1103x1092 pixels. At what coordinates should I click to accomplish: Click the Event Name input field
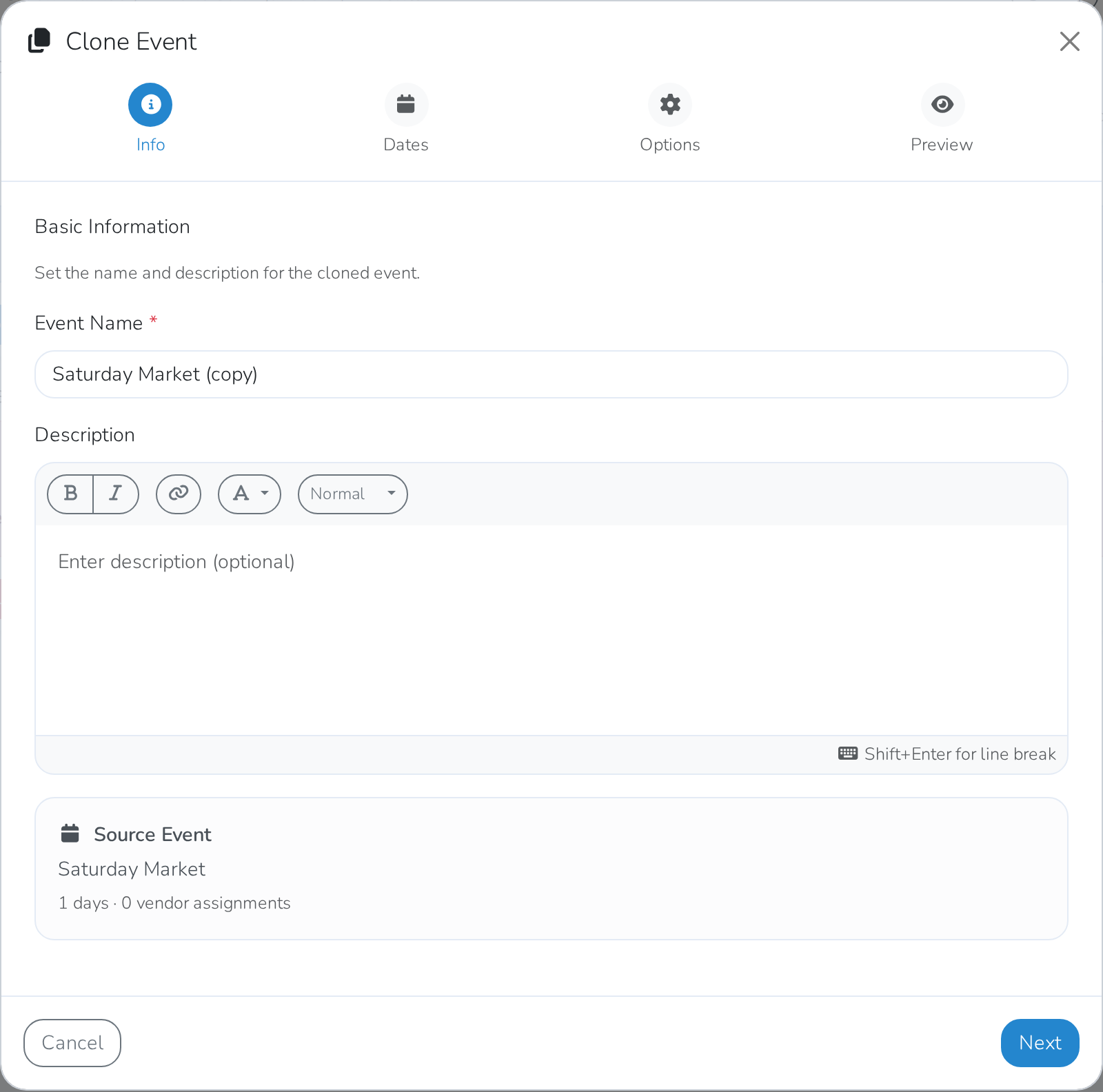(551, 374)
